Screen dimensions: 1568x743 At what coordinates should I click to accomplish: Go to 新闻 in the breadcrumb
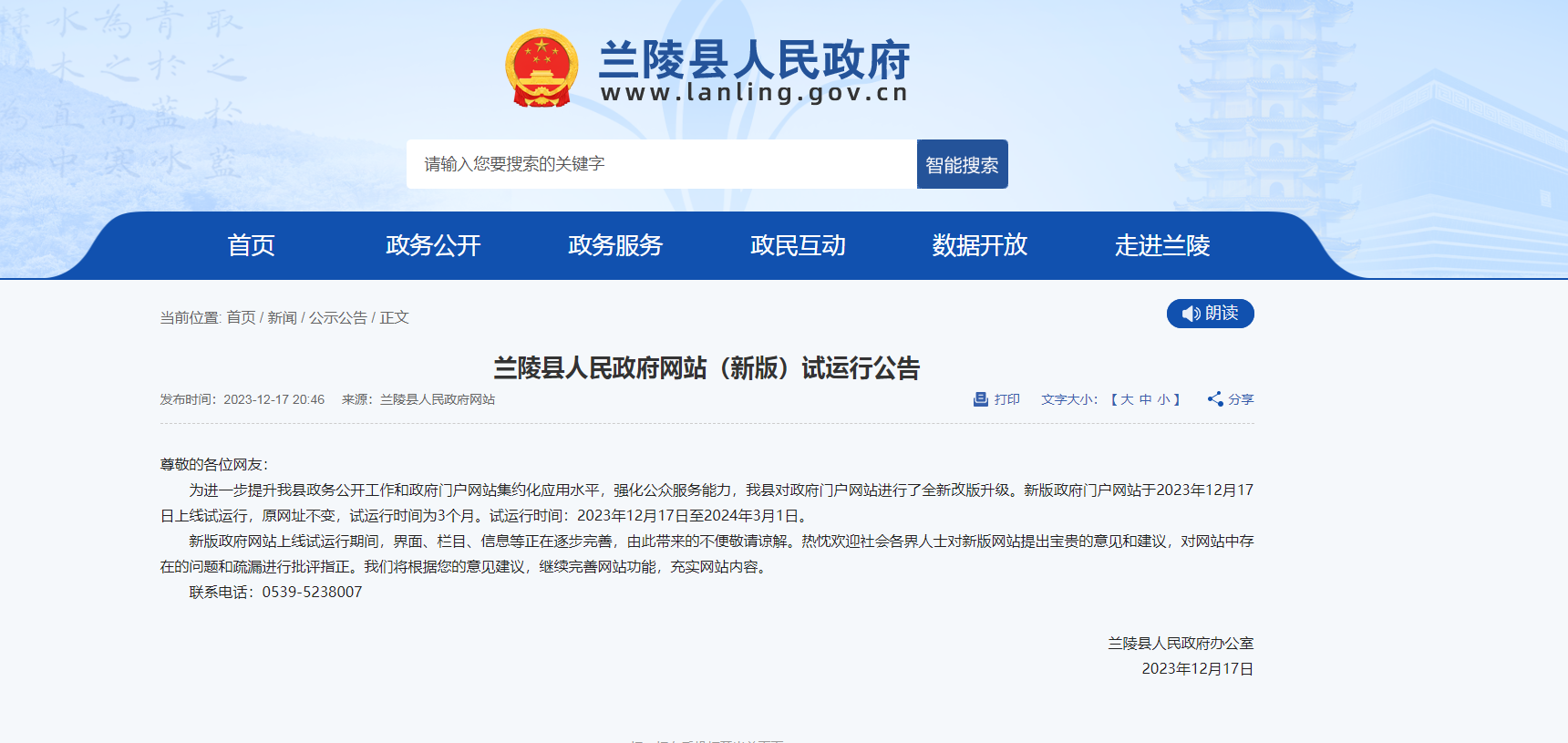point(283,317)
